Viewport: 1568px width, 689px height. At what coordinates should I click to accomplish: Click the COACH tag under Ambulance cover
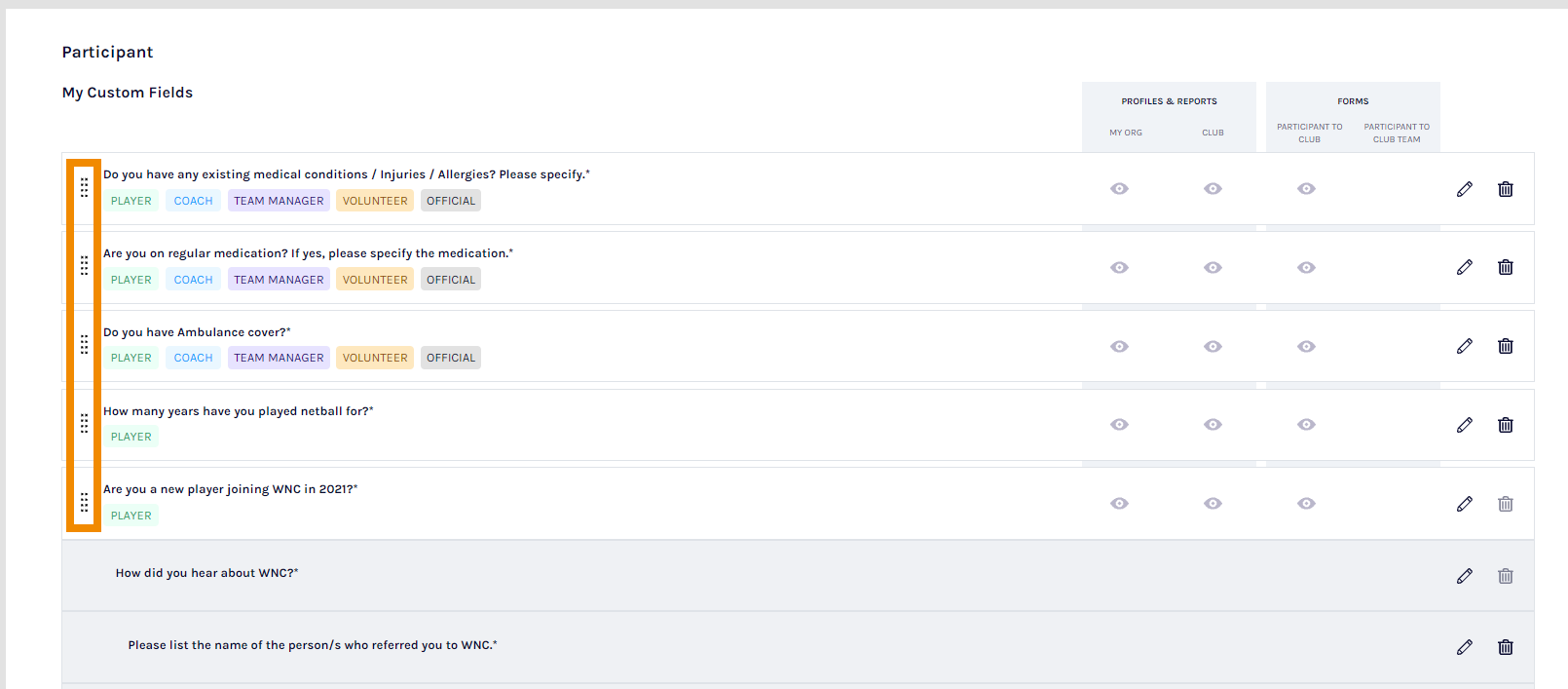click(x=193, y=358)
